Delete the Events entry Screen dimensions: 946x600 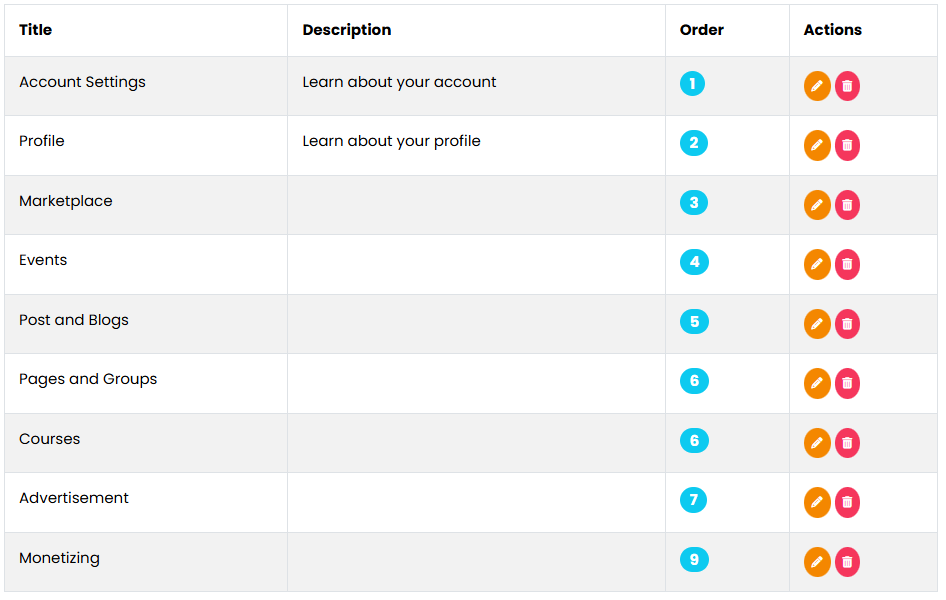click(x=847, y=264)
